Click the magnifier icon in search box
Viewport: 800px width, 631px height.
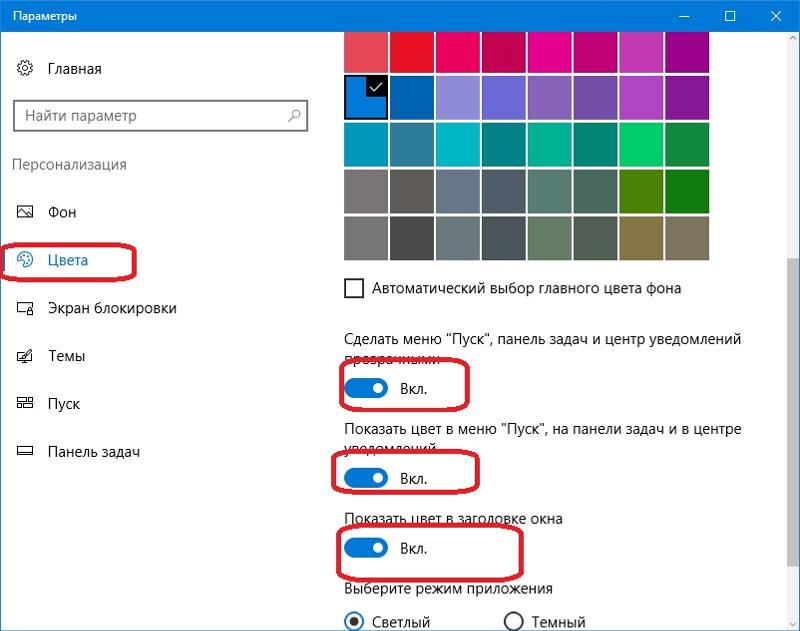tap(294, 116)
